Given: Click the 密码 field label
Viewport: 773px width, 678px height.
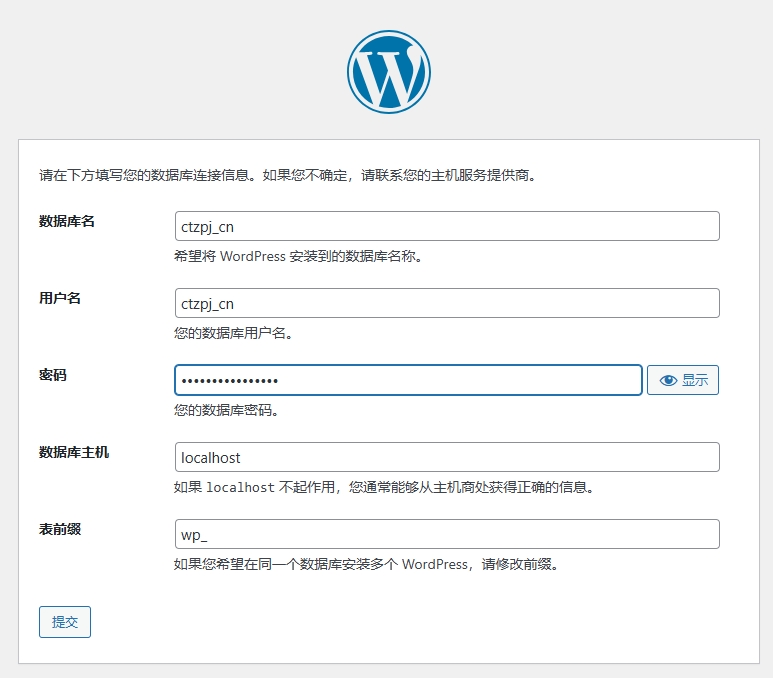Looking at the screenshot, I should point(53,375).
